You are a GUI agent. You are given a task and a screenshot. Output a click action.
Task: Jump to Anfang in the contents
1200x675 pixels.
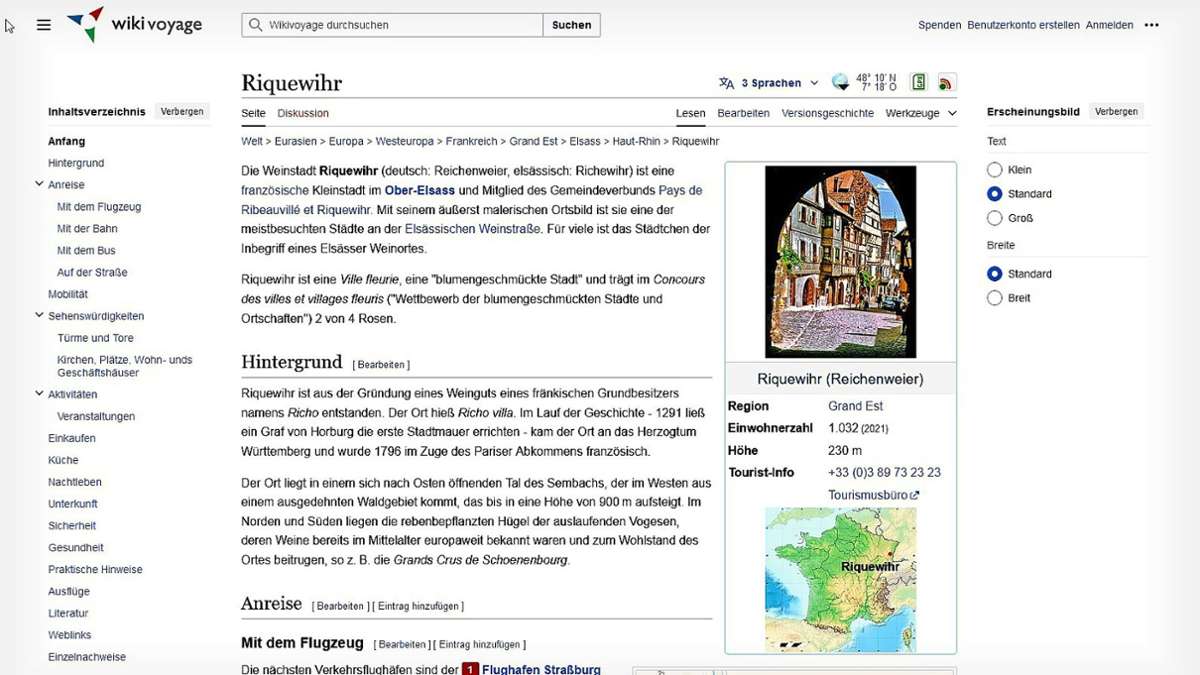[66, 141]
